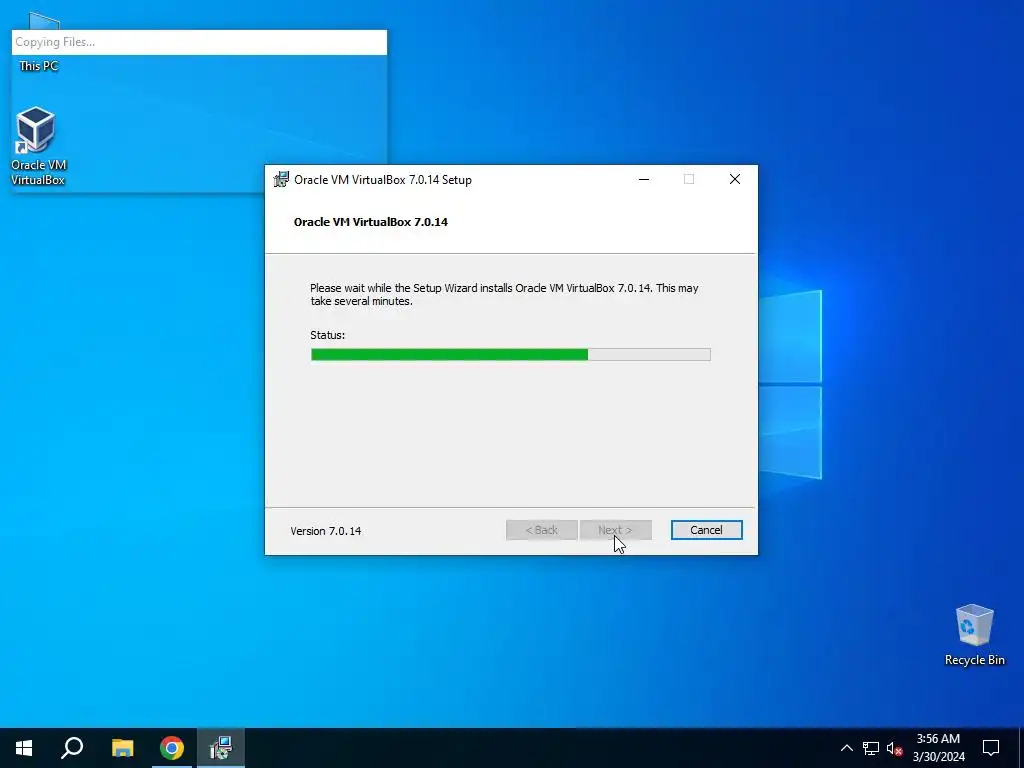The width and height of the screenshot is (1024, 768).
Task: Click the disabled Back button
Action: tap(541, 530)
